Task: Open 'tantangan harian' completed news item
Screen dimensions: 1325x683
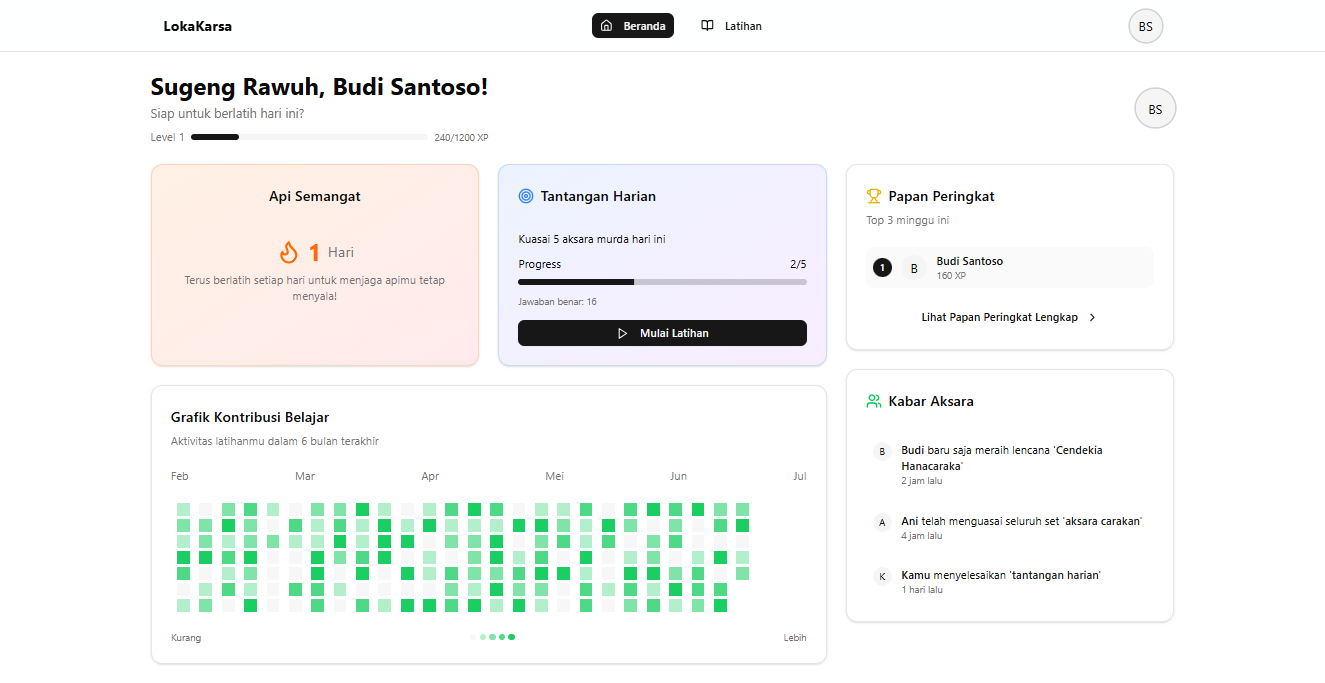Action: 1009,582
